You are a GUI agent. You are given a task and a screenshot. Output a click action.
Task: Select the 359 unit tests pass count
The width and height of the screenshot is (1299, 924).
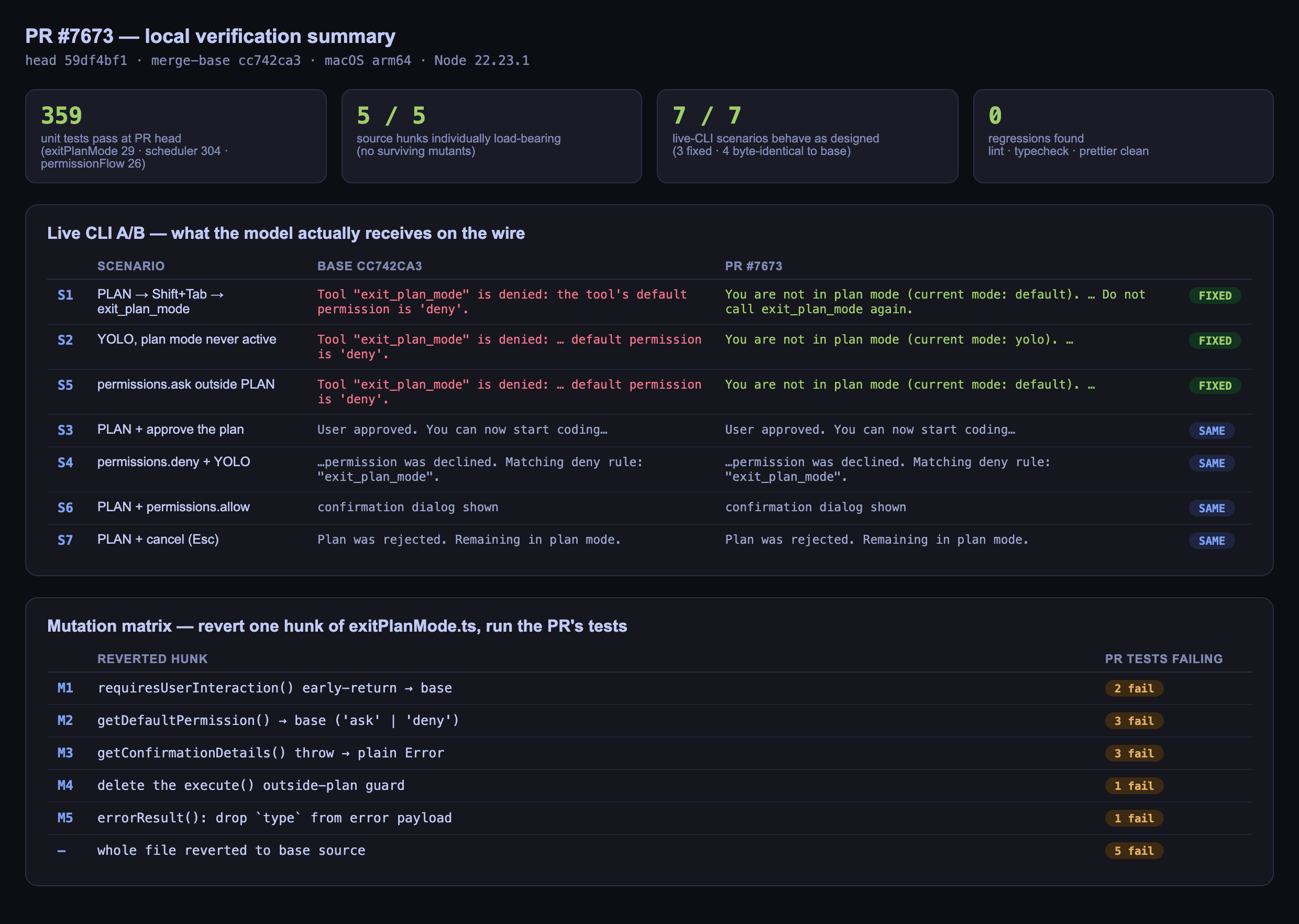(61, 115)
